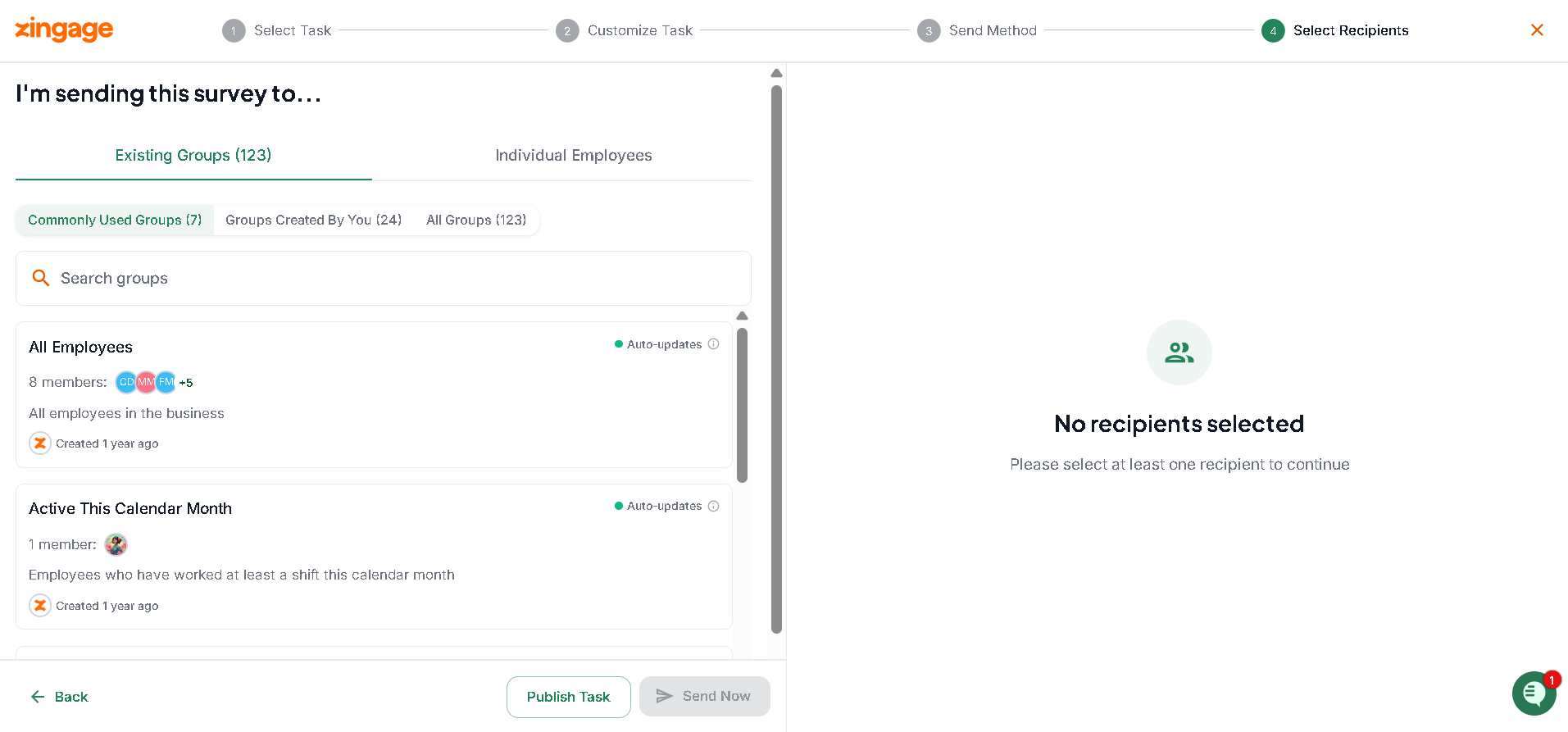The width and height of the screenshot is (1568, 732).
Task: Click inner group list scrollbar thumb
Action: tap(742, 405)
